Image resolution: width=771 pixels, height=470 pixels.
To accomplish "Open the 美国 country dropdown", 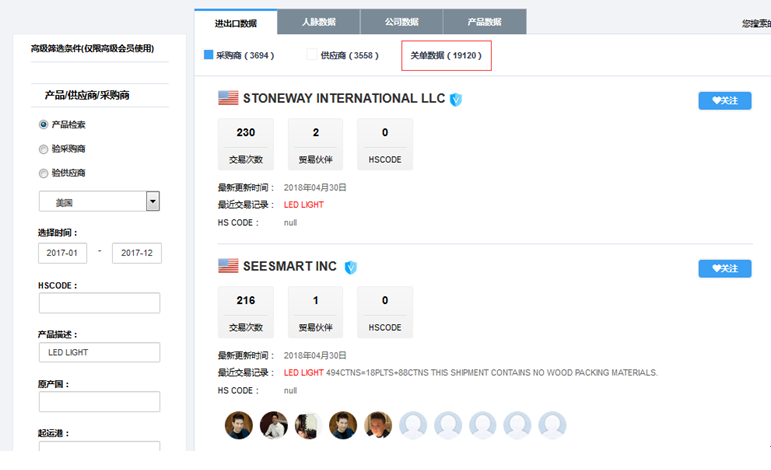I will pyautogui.click(x=100, y=201).
